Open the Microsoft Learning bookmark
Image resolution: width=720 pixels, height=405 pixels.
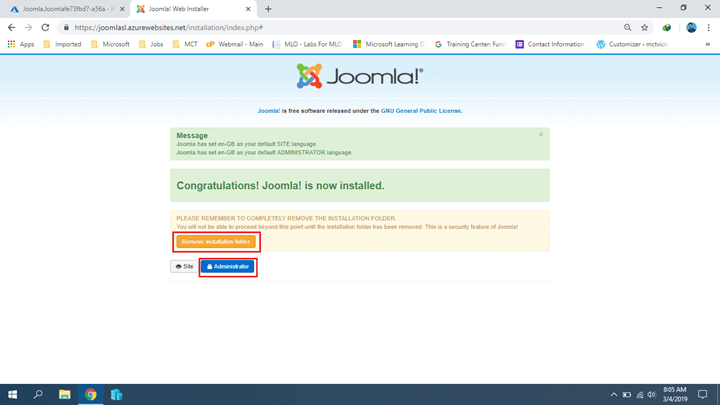(388, 44)
